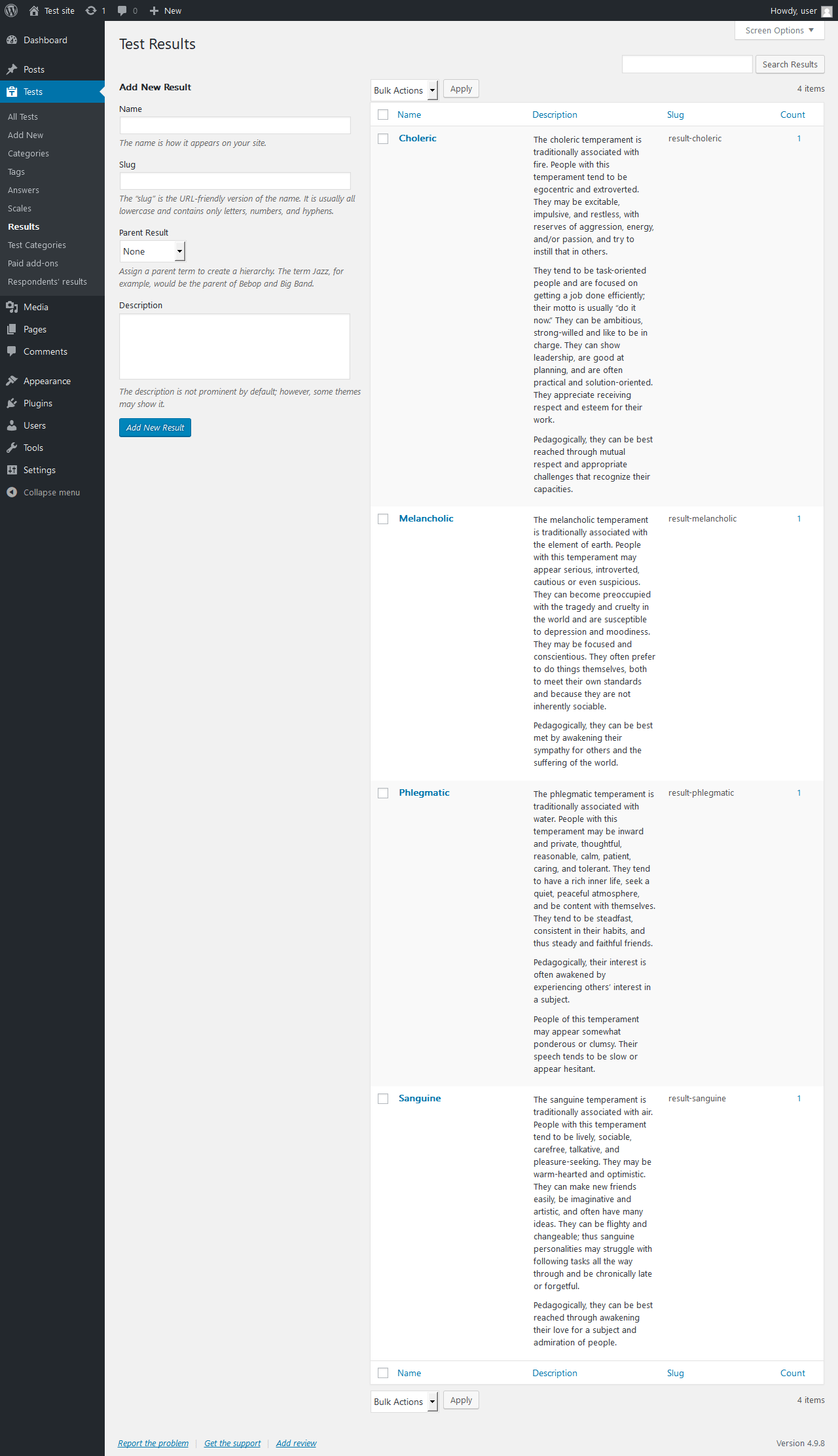
Task: Check the Sanguine row checkbox
Action: click(x=383, y=1099)
